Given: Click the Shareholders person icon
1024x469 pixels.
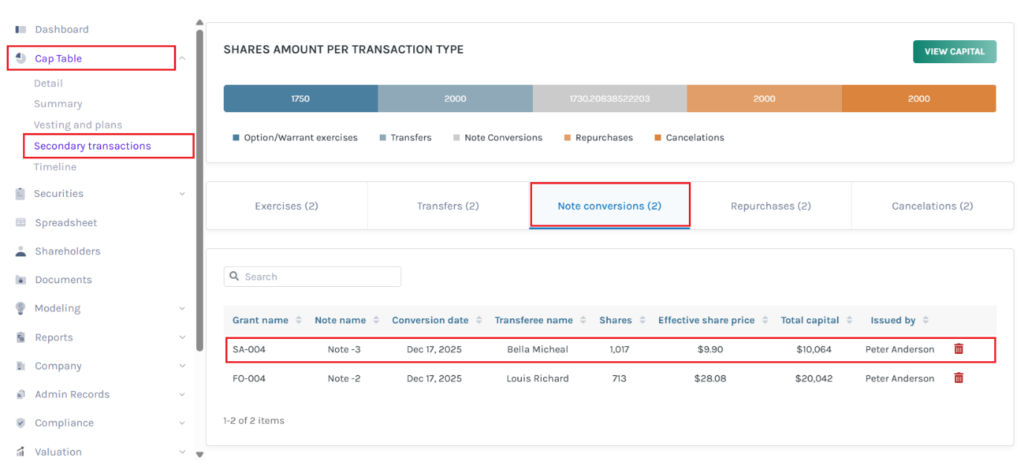Looking at the screenshot, I should (x=21, y=251).
